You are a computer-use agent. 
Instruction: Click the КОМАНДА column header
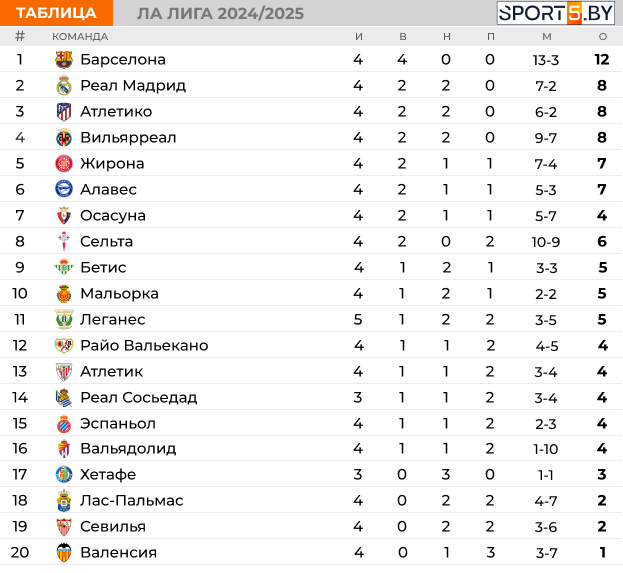coord(80,37)
